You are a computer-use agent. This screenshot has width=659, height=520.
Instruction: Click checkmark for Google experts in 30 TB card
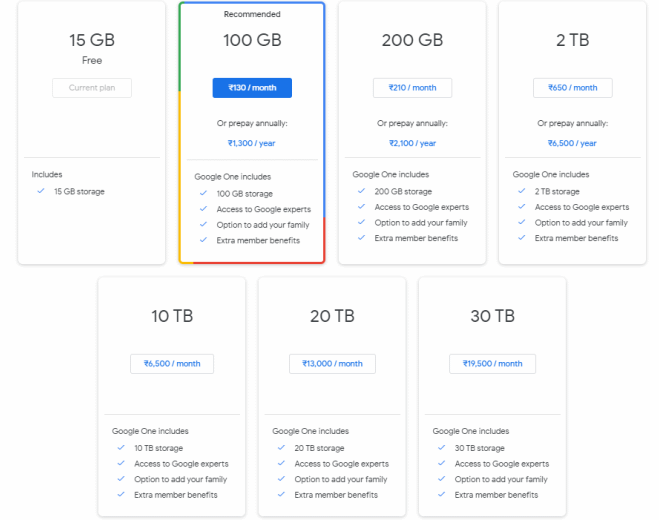[441, 463]
